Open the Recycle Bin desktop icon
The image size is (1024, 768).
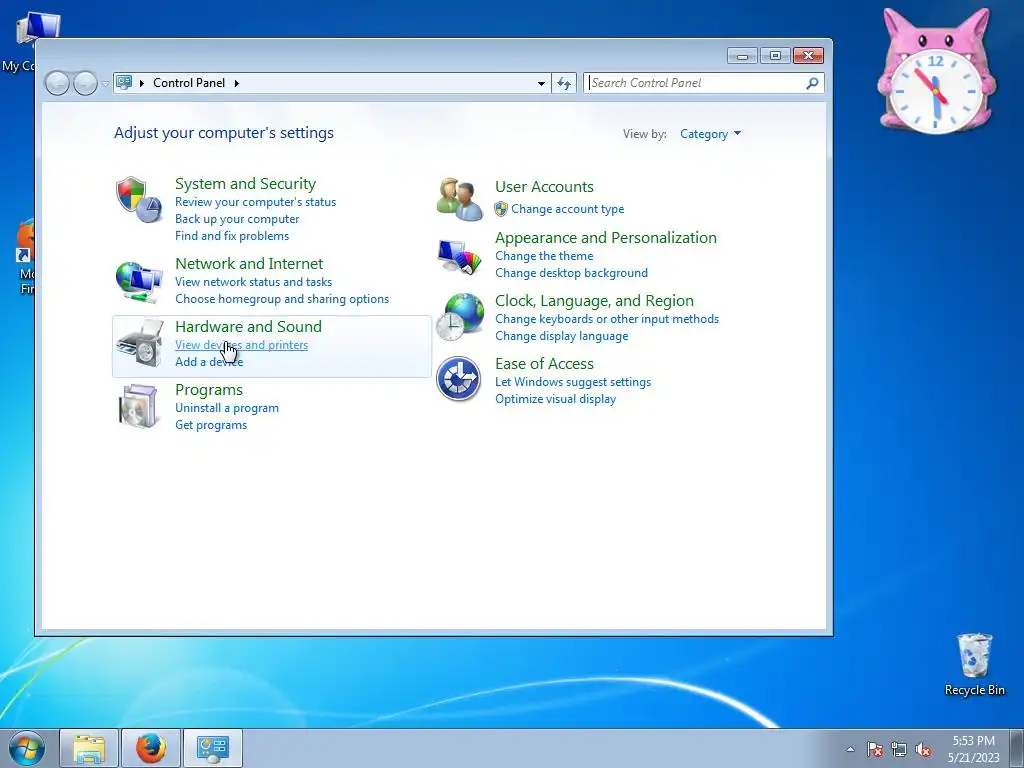point(974,665)
